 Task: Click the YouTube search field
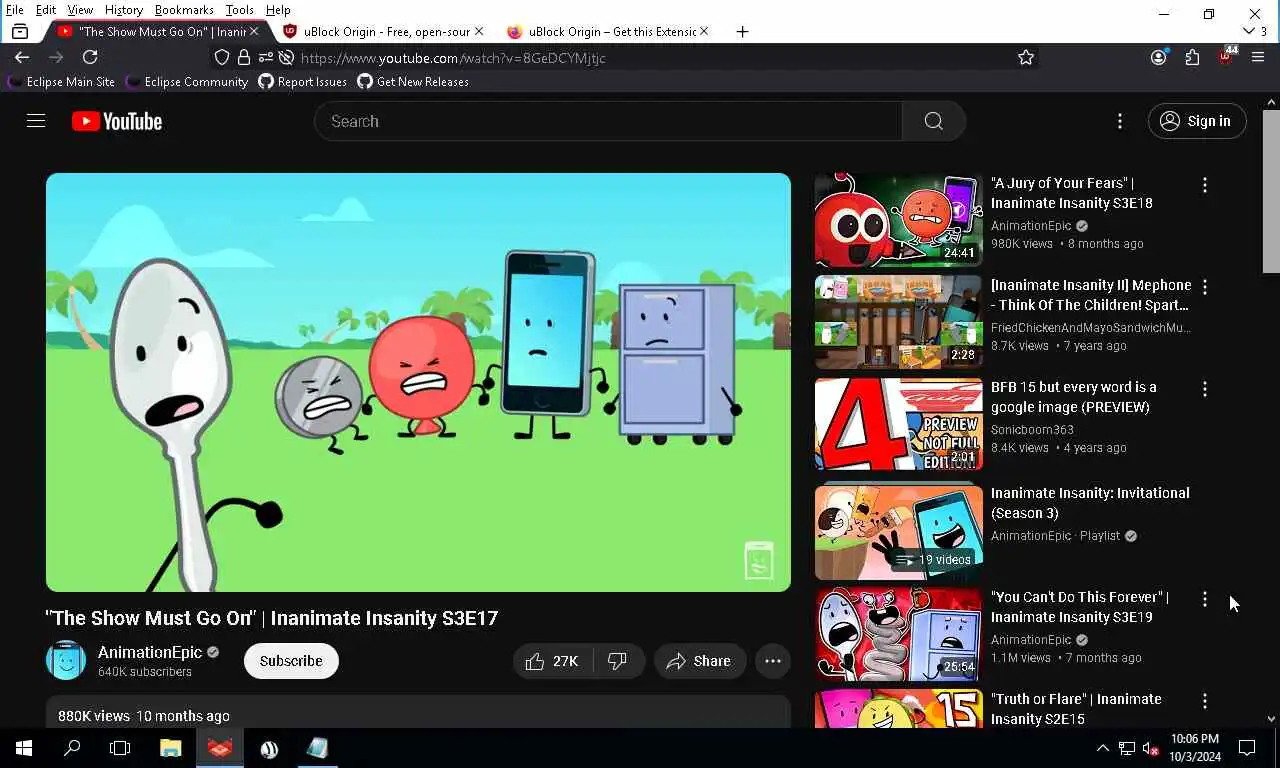608,121
